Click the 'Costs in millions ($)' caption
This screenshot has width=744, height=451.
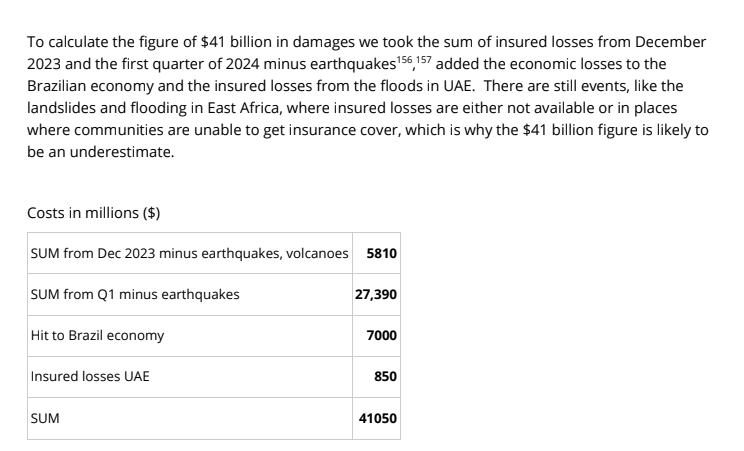pyautogui.click(x=95, y=212)
